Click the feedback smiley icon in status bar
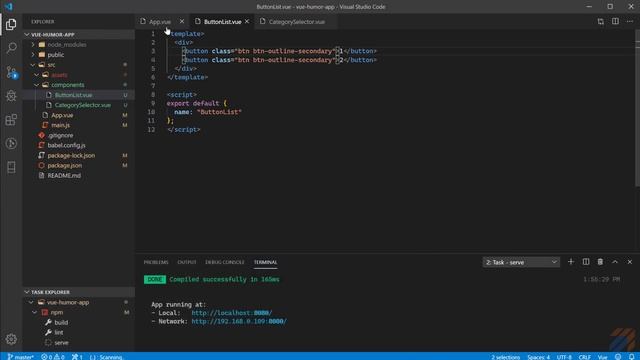 pos(618,357)
